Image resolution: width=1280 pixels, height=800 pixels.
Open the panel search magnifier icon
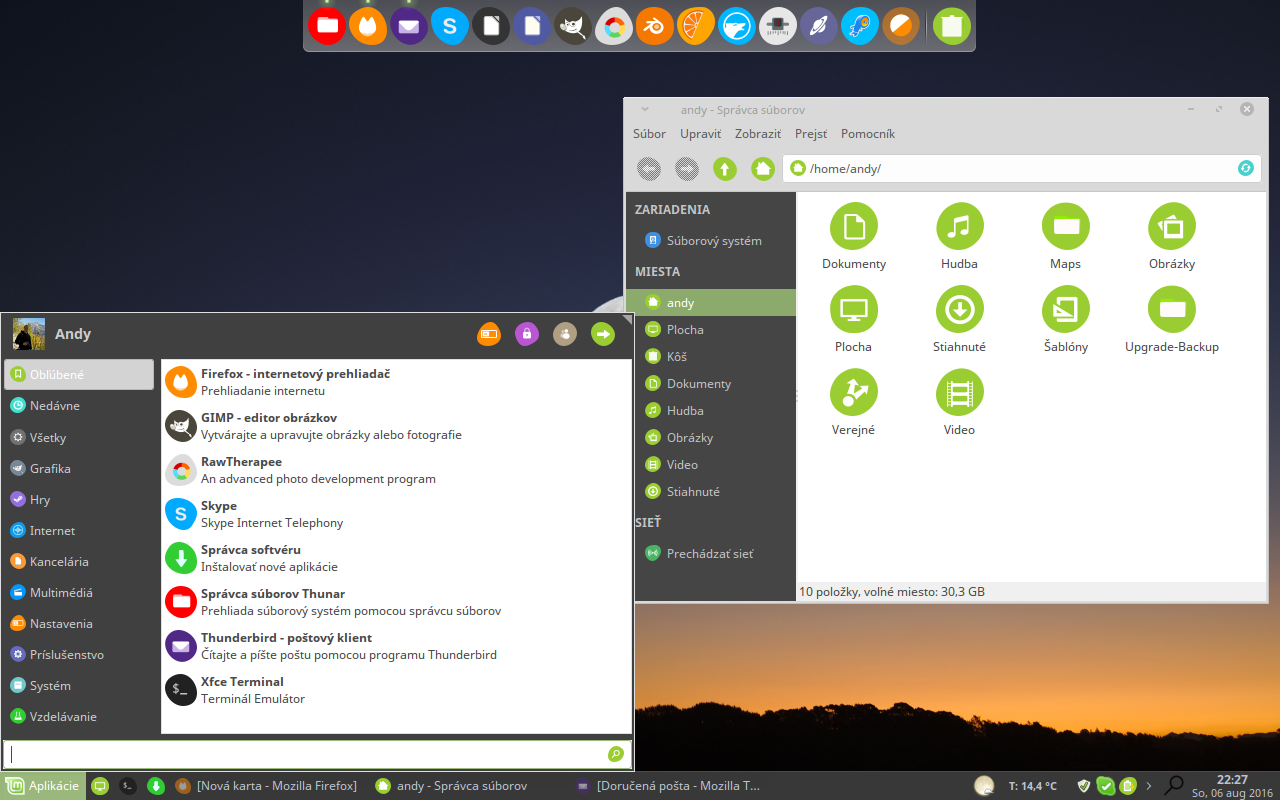[1175, 786]
